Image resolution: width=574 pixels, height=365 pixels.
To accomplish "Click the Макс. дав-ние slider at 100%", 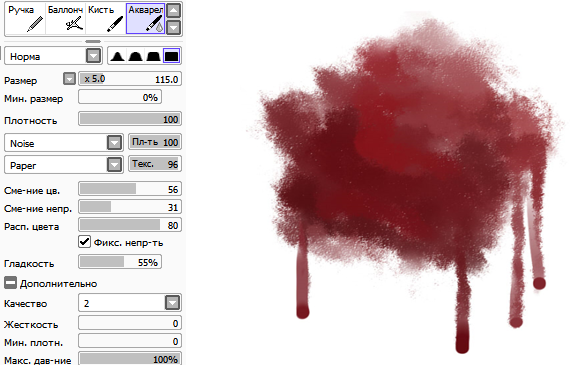I will (x=130, y=359).
